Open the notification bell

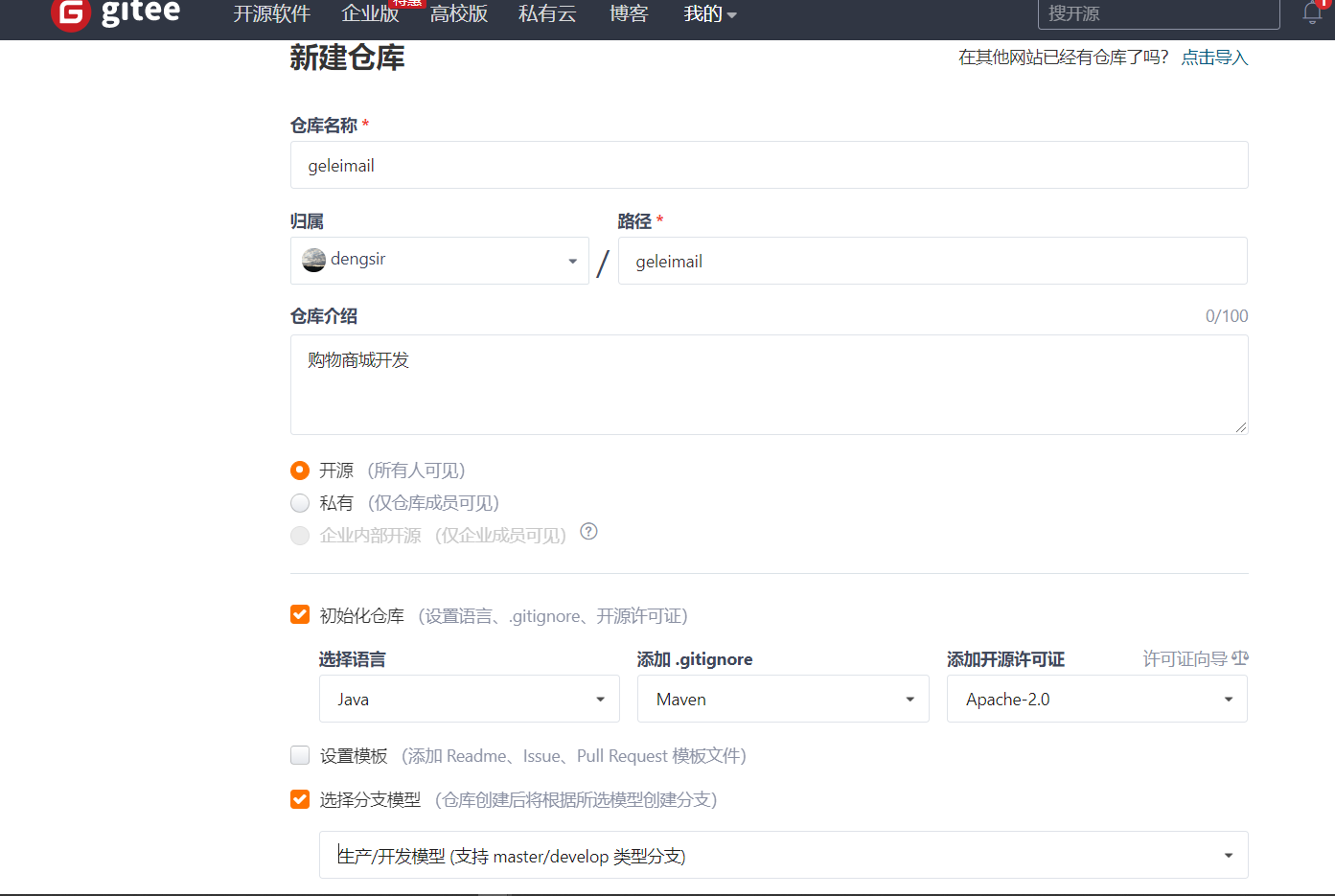coord(1311,12)
